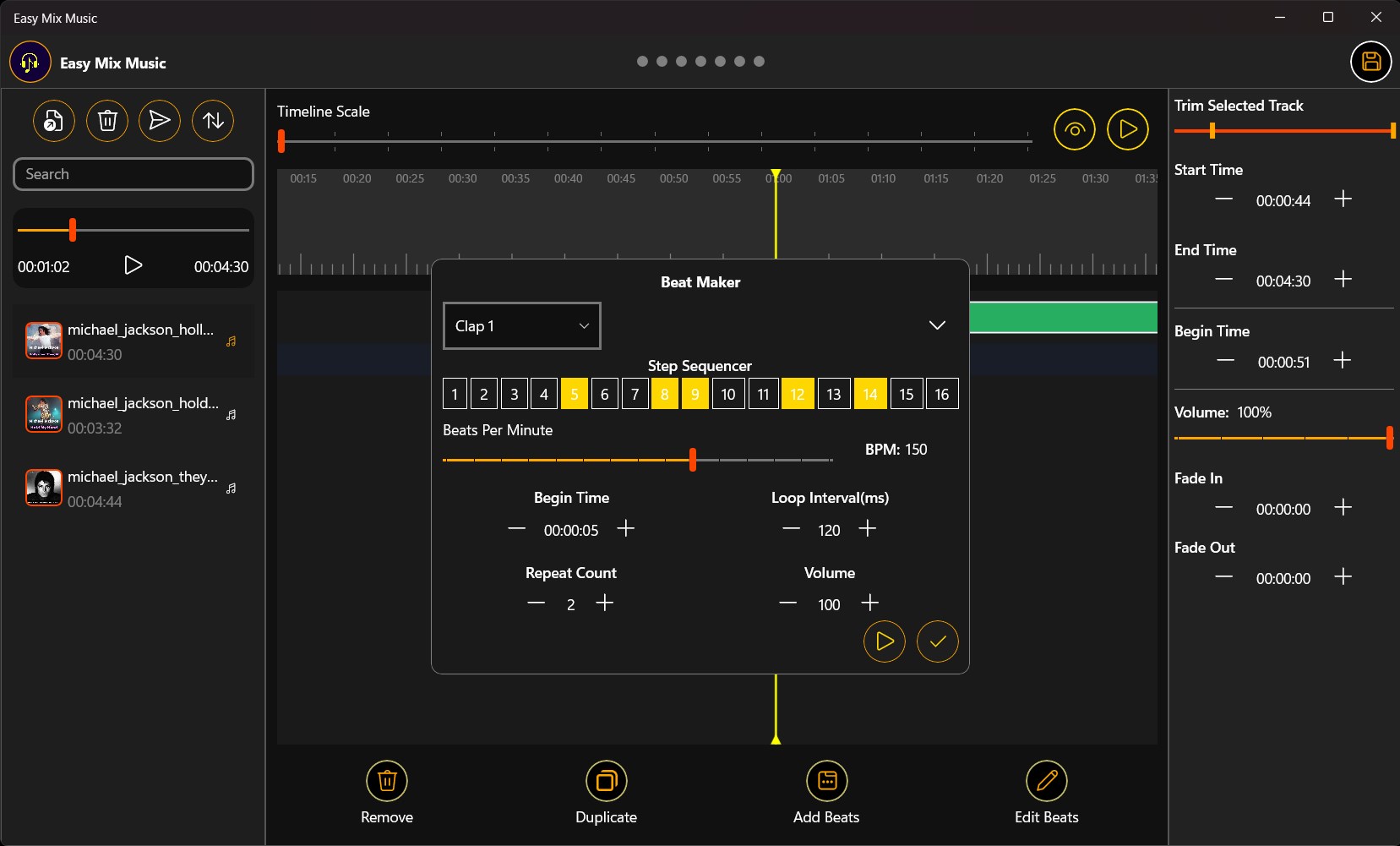The height and width of the screenshot is (846, 1400).
Task: Click inside the Search tracks field
Action: 133,173
